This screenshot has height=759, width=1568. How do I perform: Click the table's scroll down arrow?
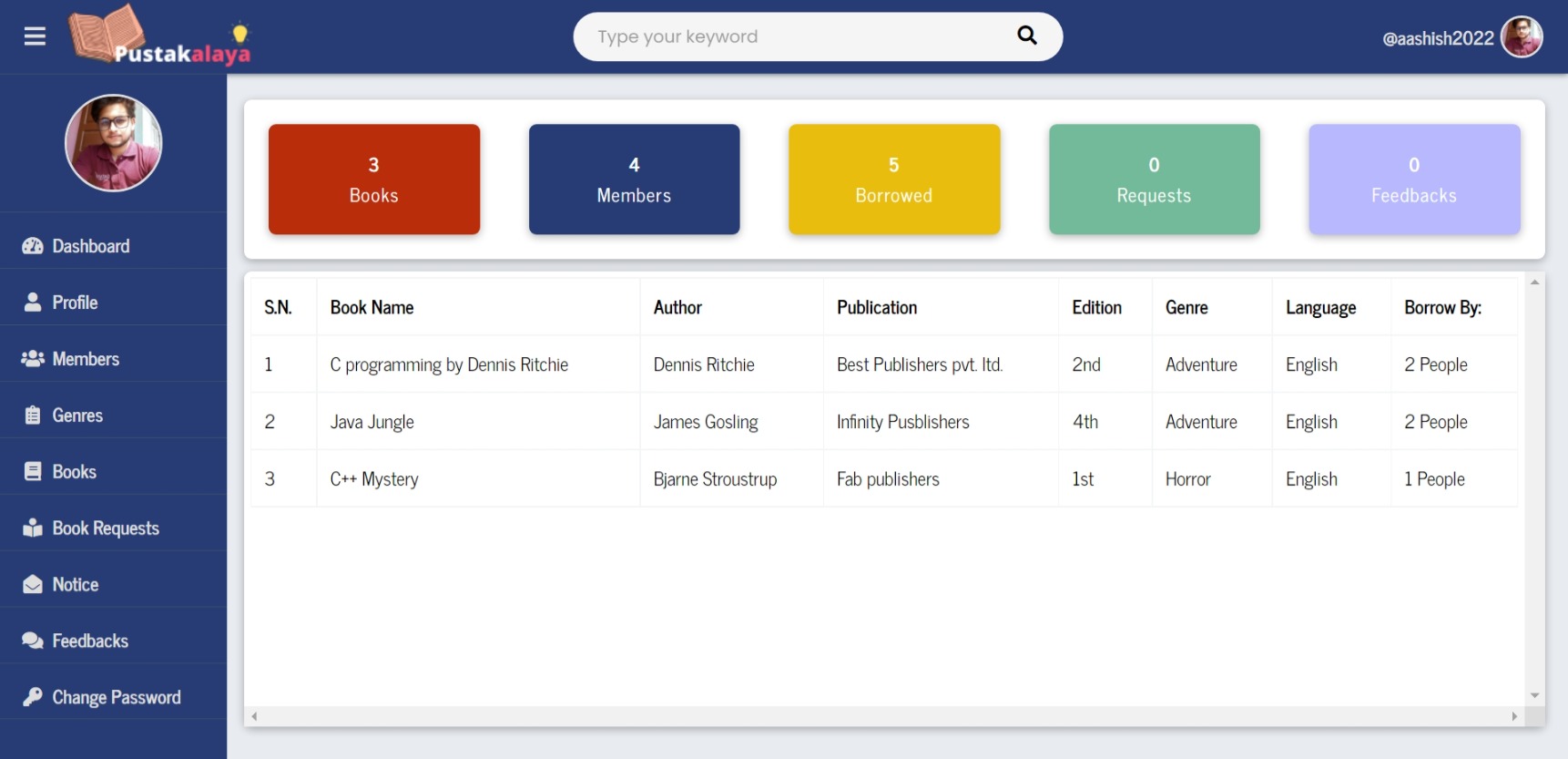(x=1534, y=696)
